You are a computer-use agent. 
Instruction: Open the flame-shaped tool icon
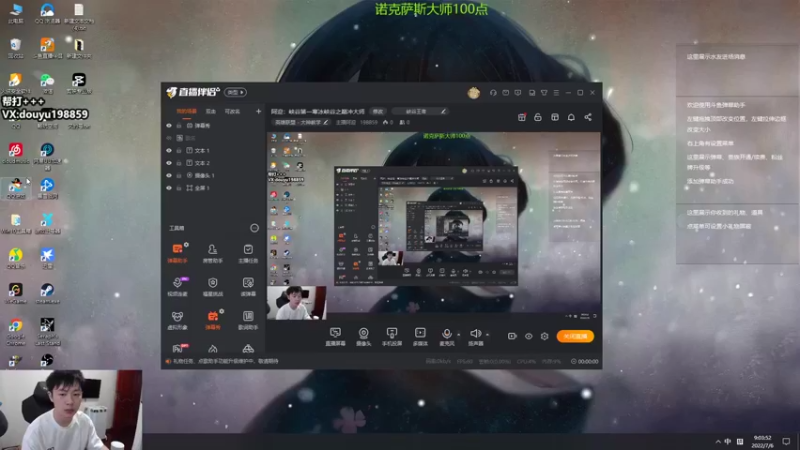click(x=212, y=349)
